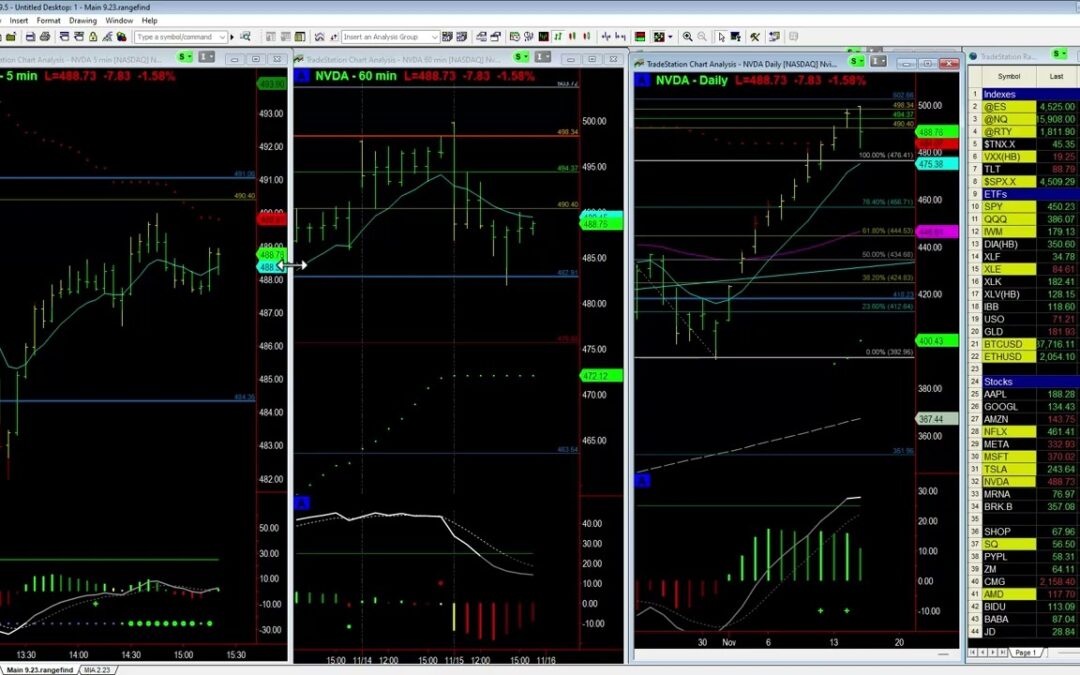Open Insert an Analysis Group dropdown
The width and height of the screenshot is (1080, 675).
coord(435,37)
